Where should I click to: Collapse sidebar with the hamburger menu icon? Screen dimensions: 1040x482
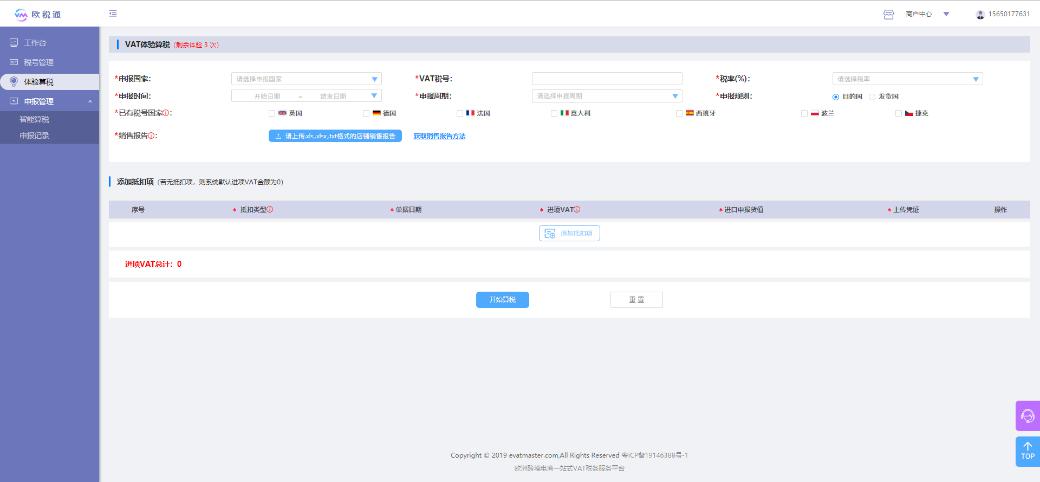pyautogui.click(x=113, y=13)
